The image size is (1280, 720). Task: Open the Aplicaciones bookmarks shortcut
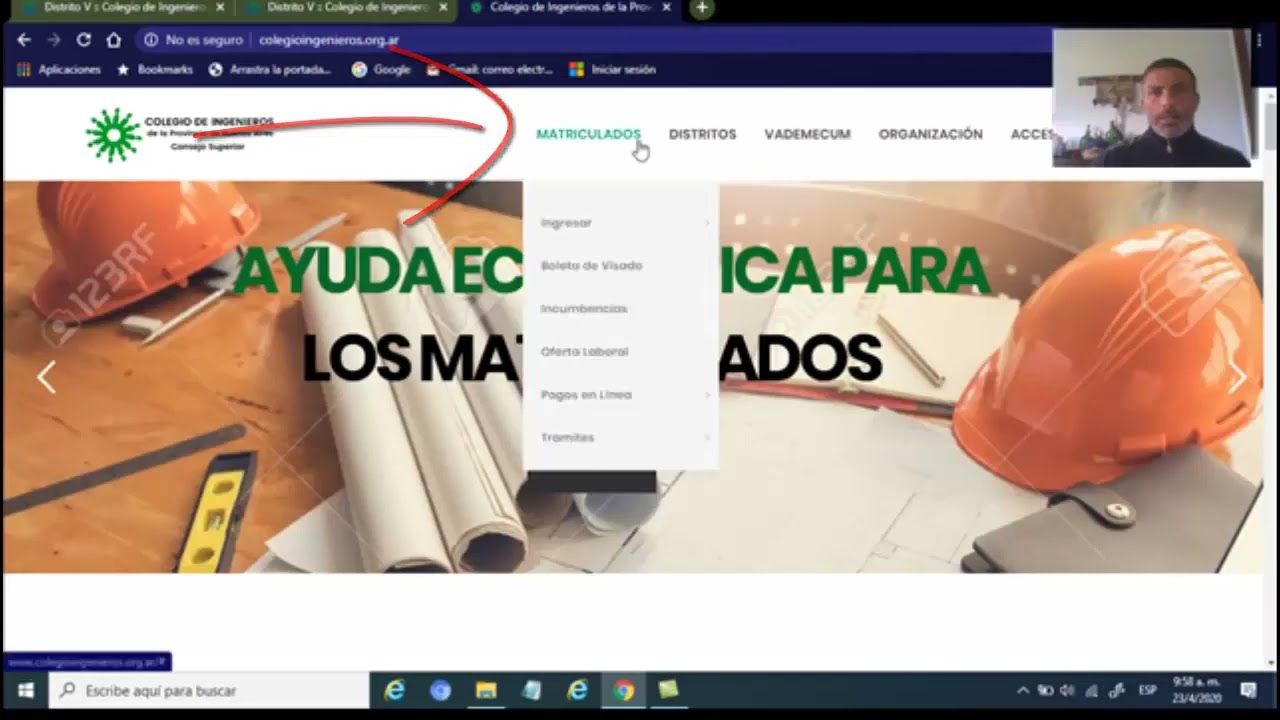pyautogui.click(x=60, y=70)
